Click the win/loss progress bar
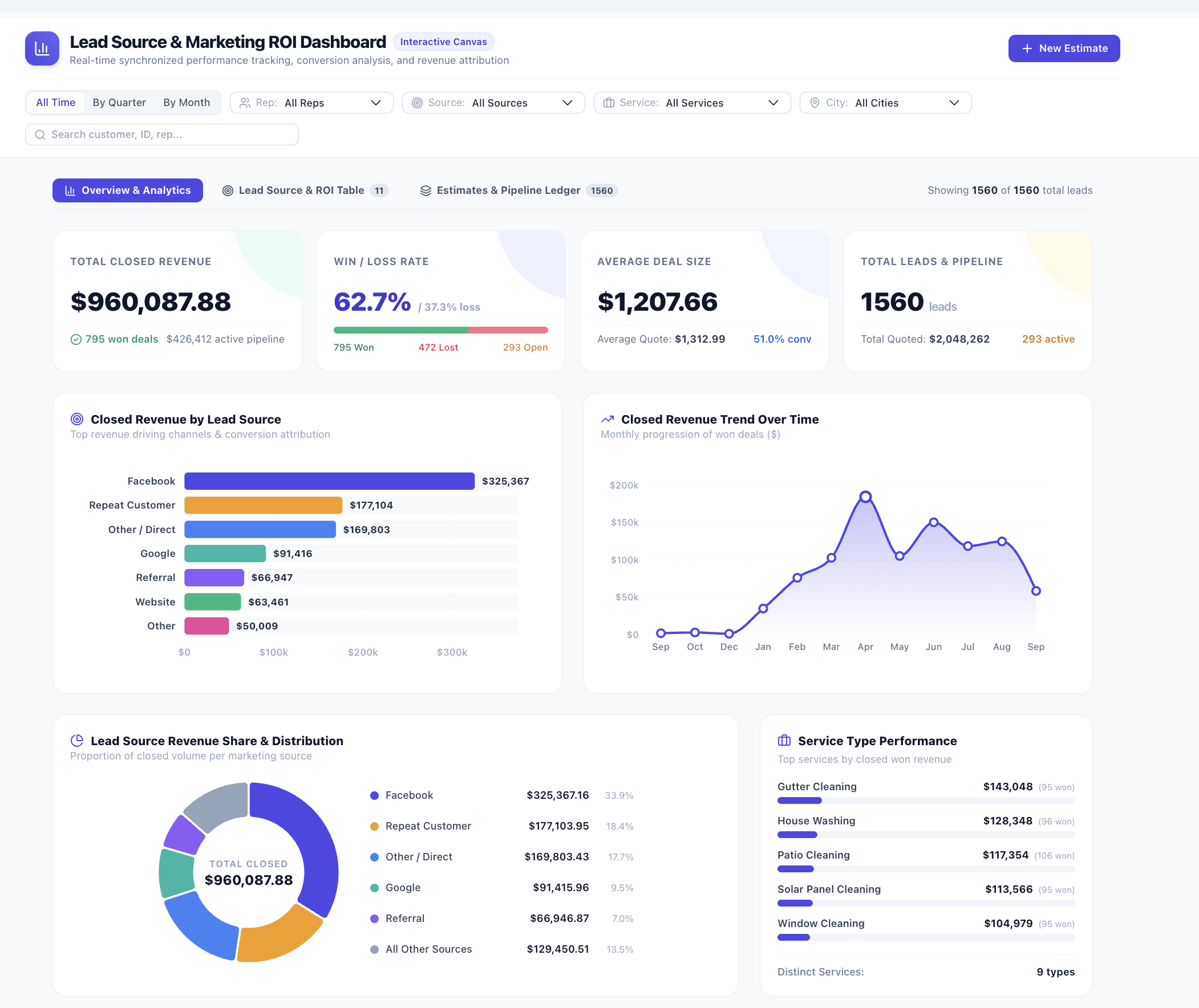 pyautogui.click(x=441, y=330)
